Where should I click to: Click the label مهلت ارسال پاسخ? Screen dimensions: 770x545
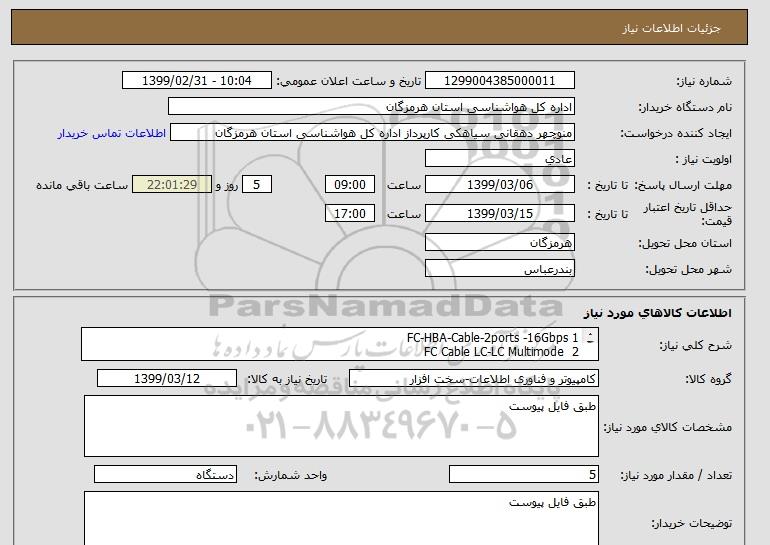coord(683,185)
